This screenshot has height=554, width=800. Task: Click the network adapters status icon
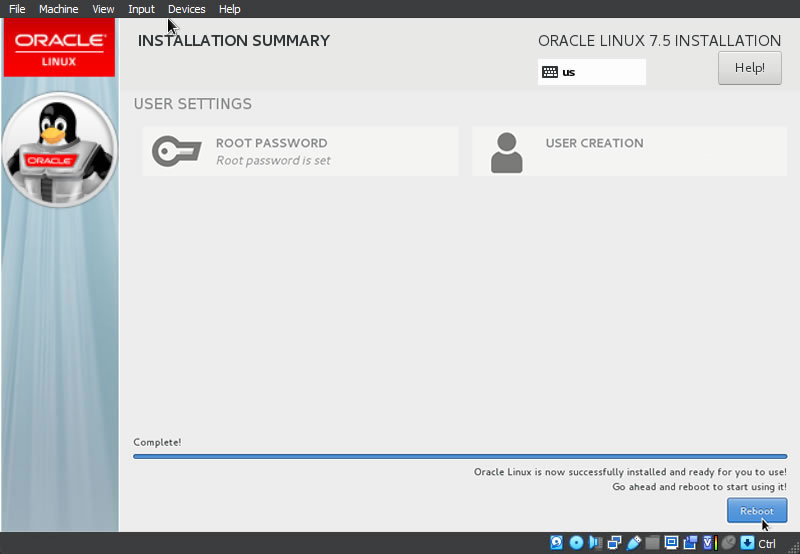click(x=614, y=543)
